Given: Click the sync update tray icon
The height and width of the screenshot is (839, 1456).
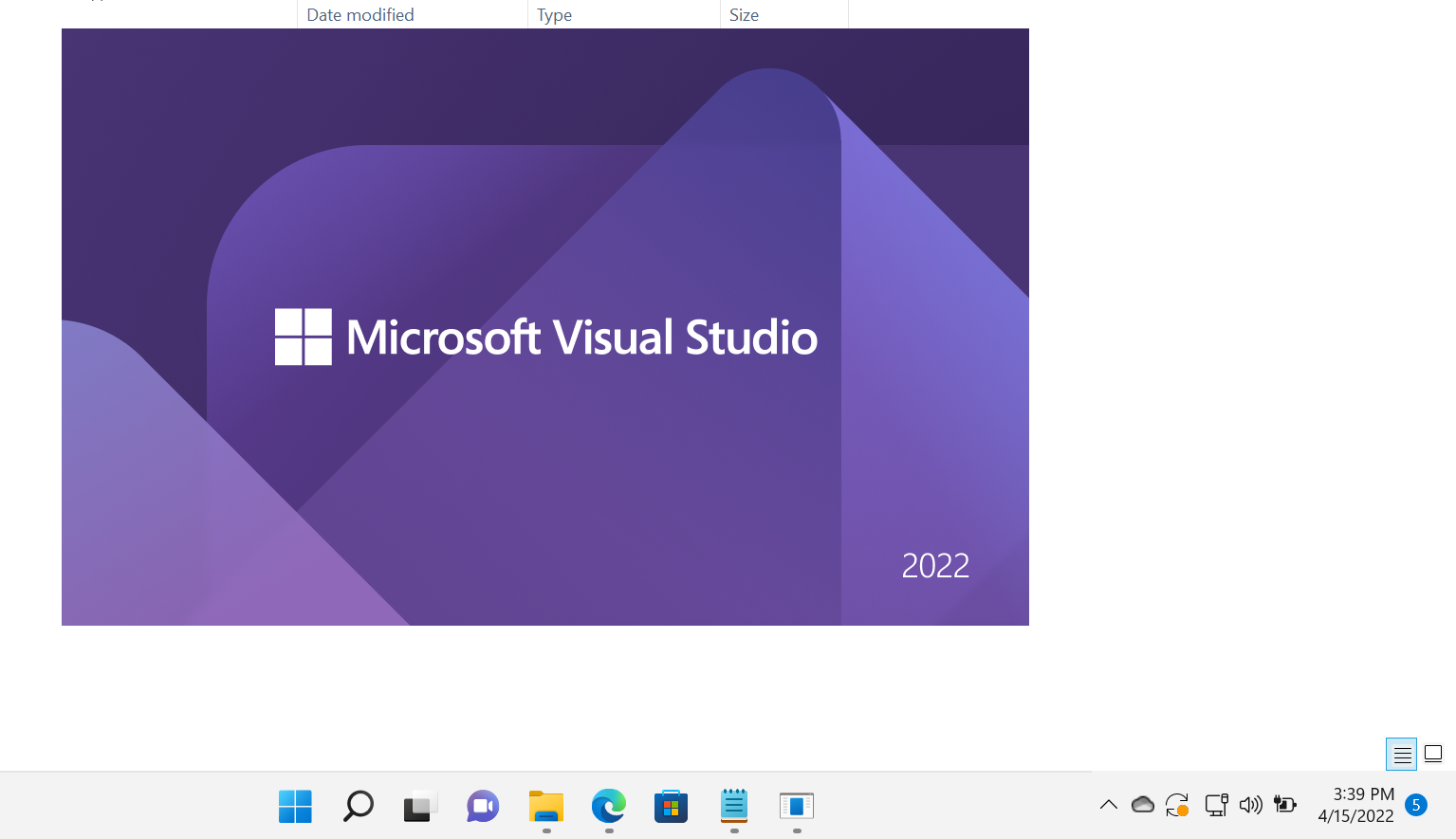Looking at the screenshot, I should [x=1177, y=806].
